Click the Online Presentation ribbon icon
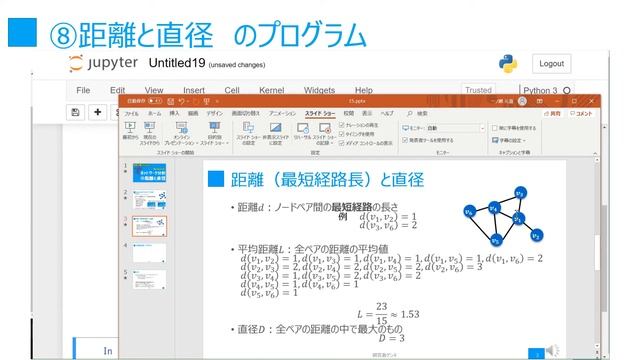Image resolution: width=640 pixels, height=360 pixels. [x=182, y=127]
